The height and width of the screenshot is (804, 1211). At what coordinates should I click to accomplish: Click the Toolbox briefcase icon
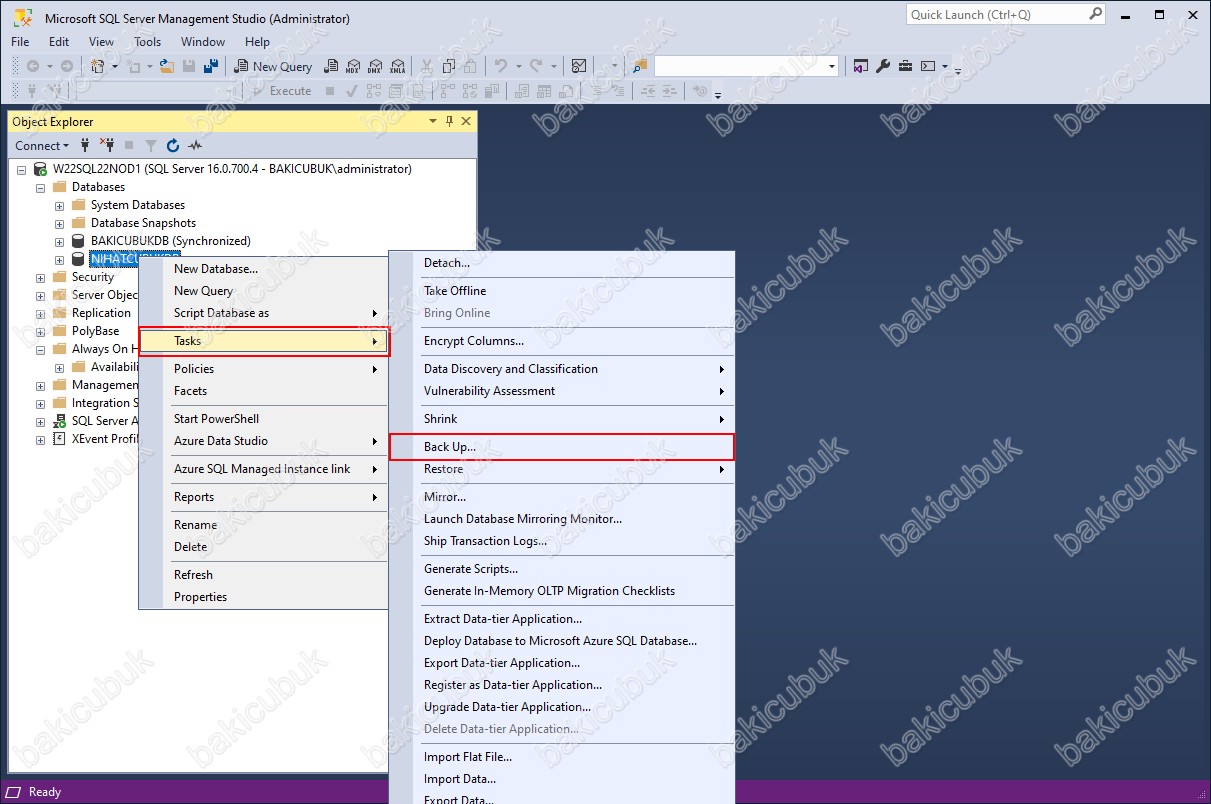[905, 66]
